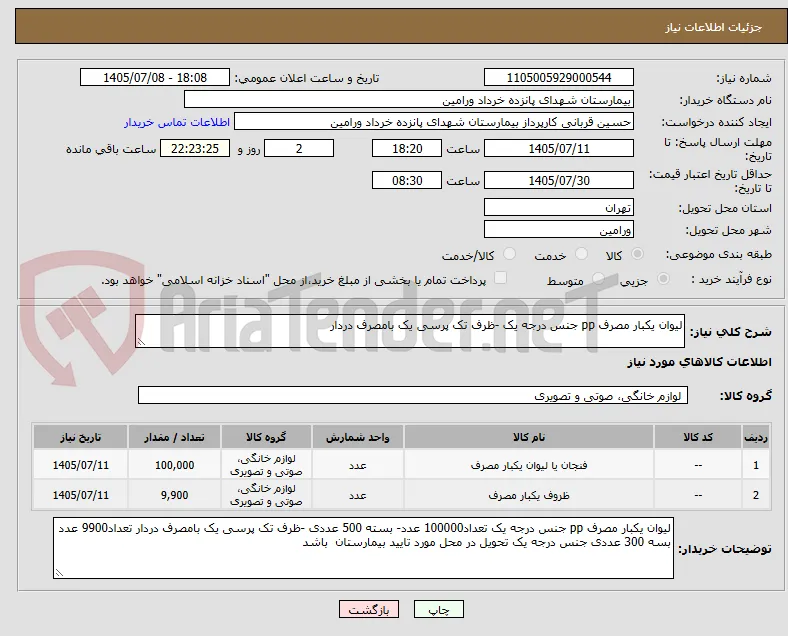Image resolution: width=788 pixels, height=636 pixels.
Task: Toggle the اسناد خزانه اسلامی payment checkbox
Action: click(500, 278)
